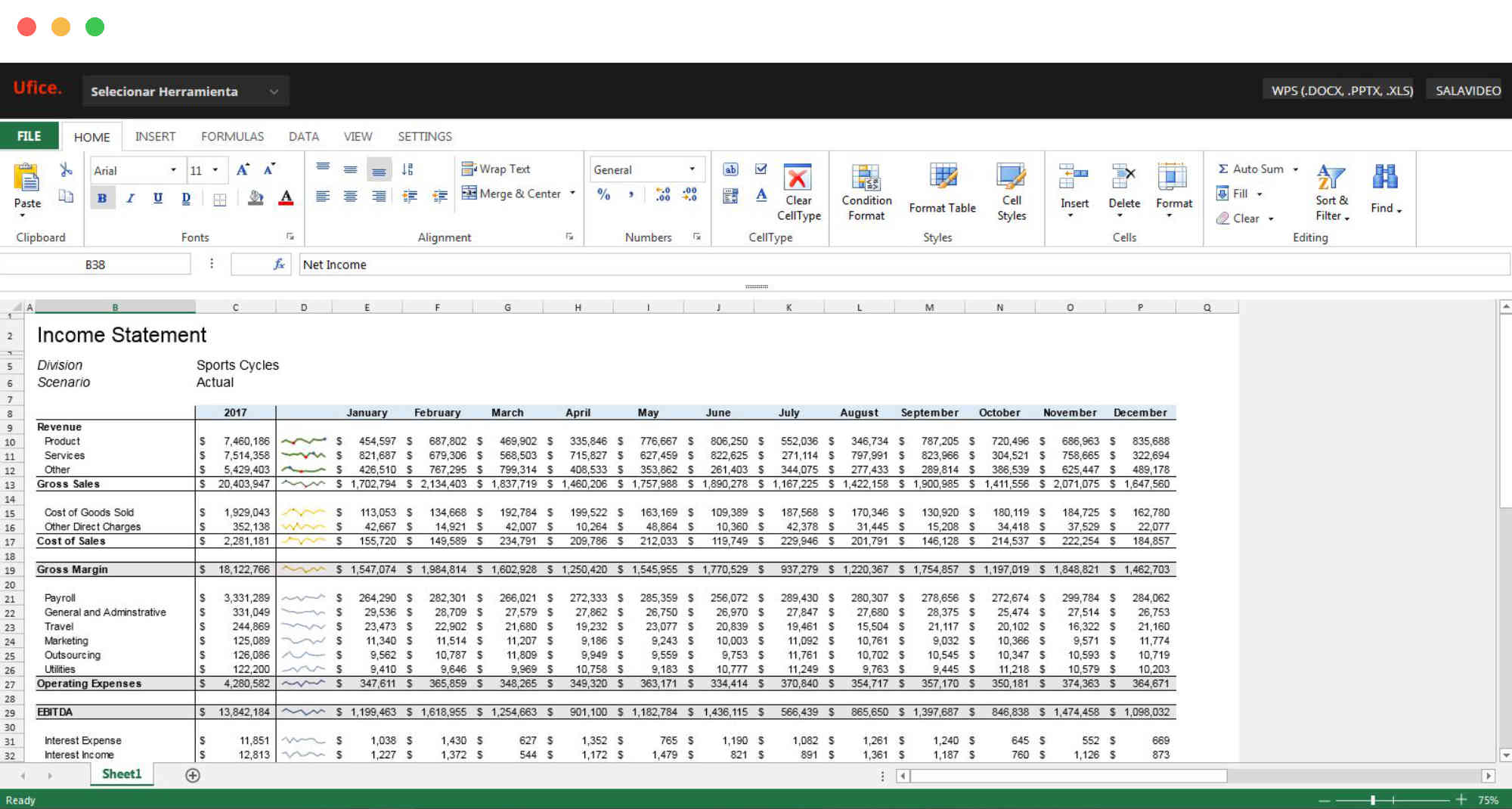Image resolution: width=1512 pixels, height=809 pixels.
Task: Toggle Wrap Text option
Action: click(x=496, y=169)
